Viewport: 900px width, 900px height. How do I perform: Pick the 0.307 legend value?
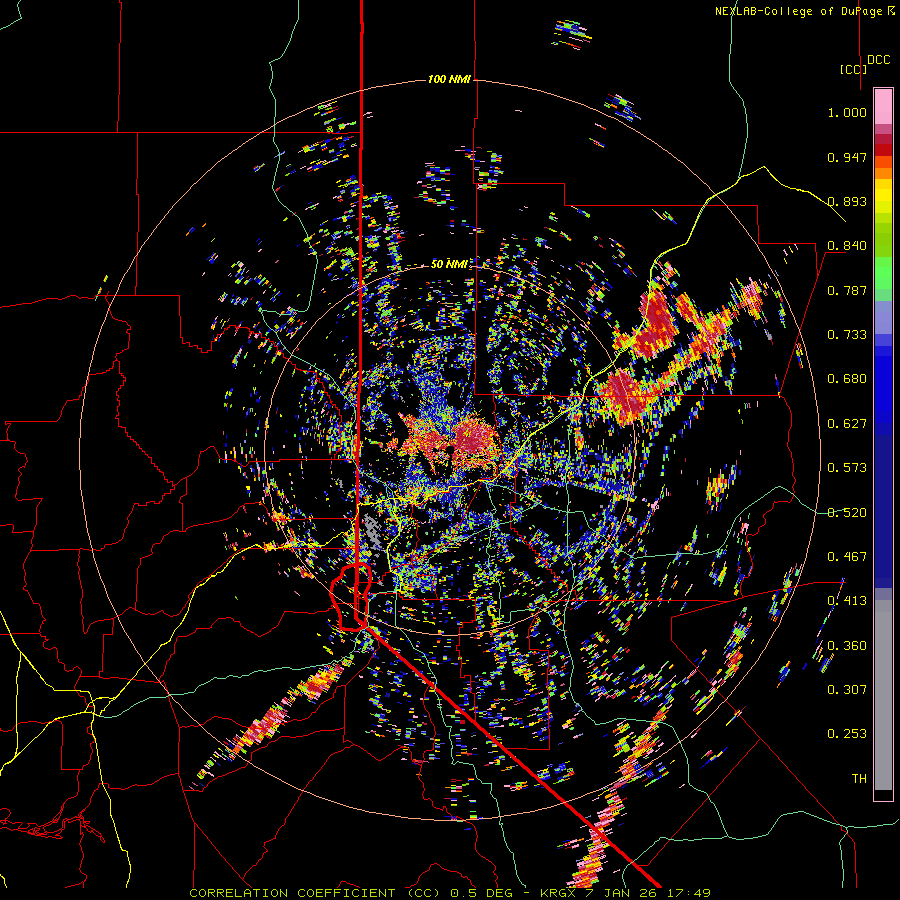pos(847,690)
